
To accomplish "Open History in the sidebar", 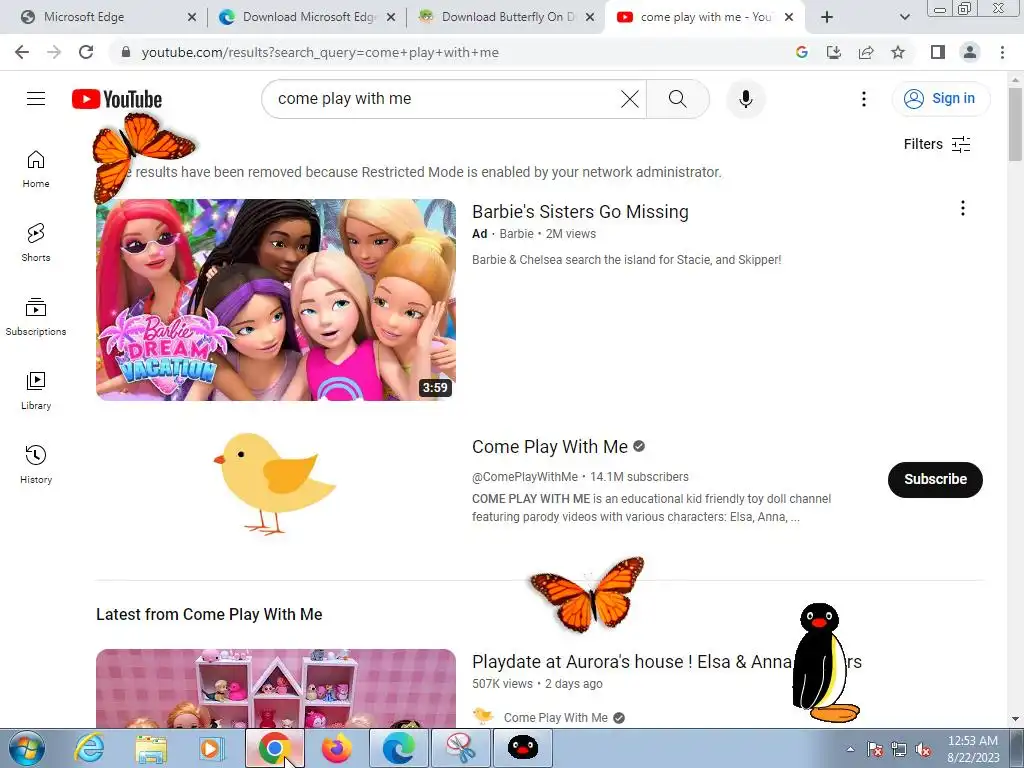I will (x=36, y=464).
